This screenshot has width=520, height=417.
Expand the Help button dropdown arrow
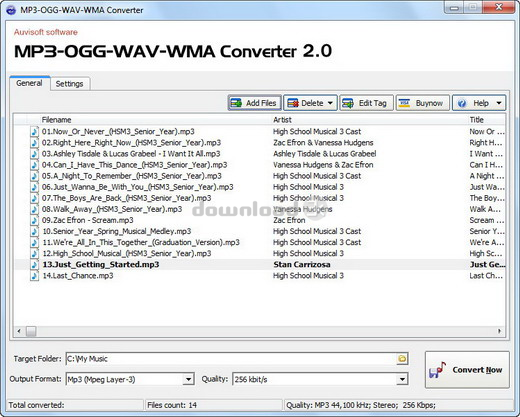coord(499,103)
